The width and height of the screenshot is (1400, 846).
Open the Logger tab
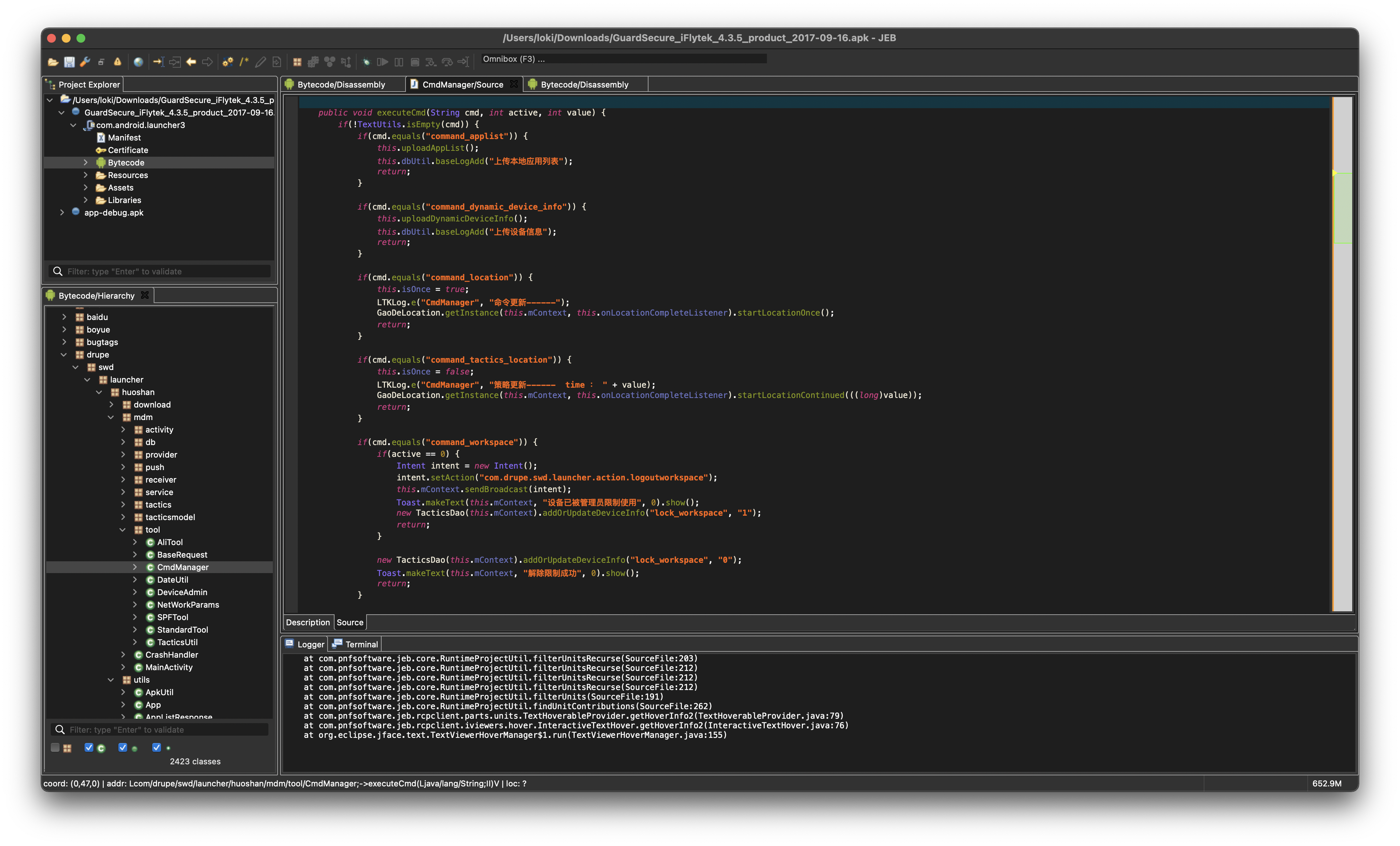point(304,644)
